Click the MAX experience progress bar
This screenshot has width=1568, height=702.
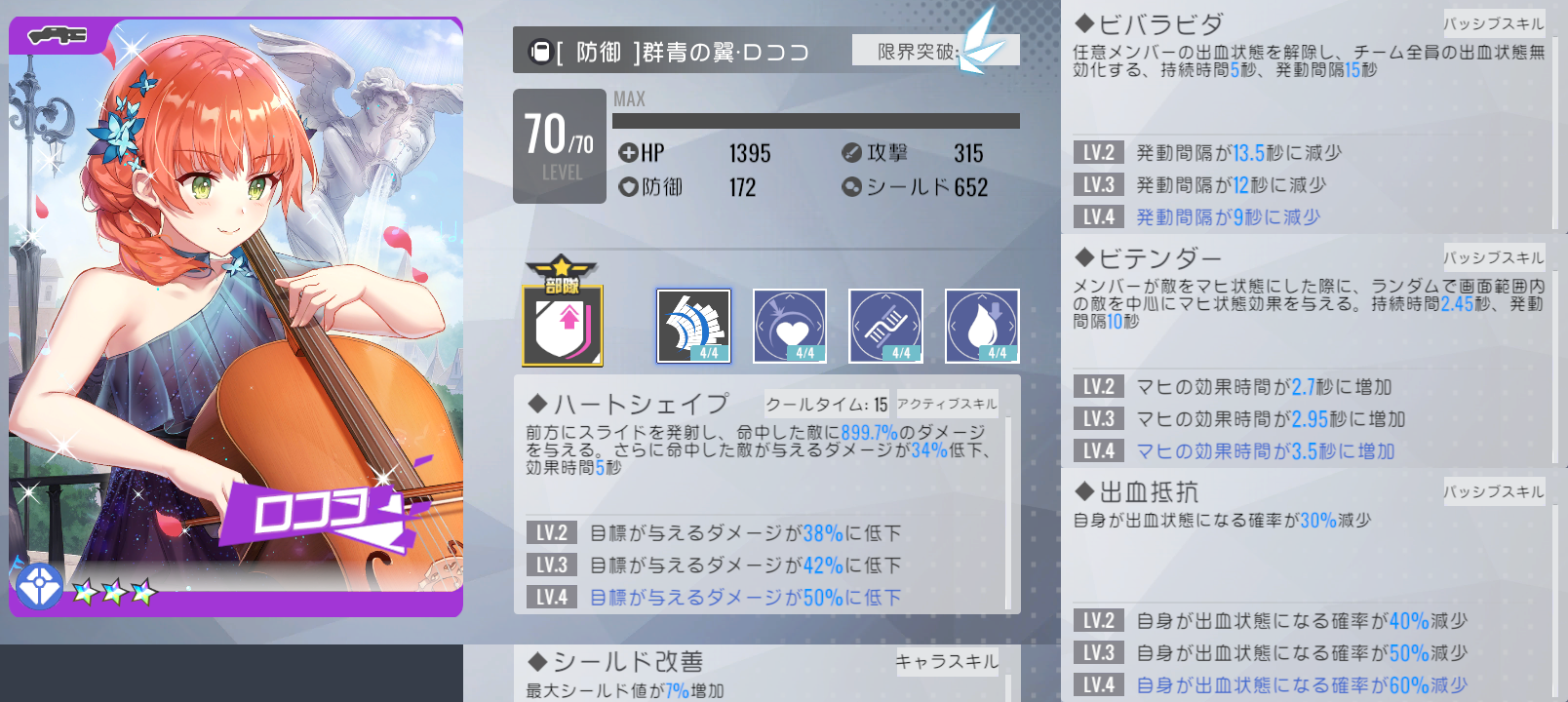click(816, 121)
